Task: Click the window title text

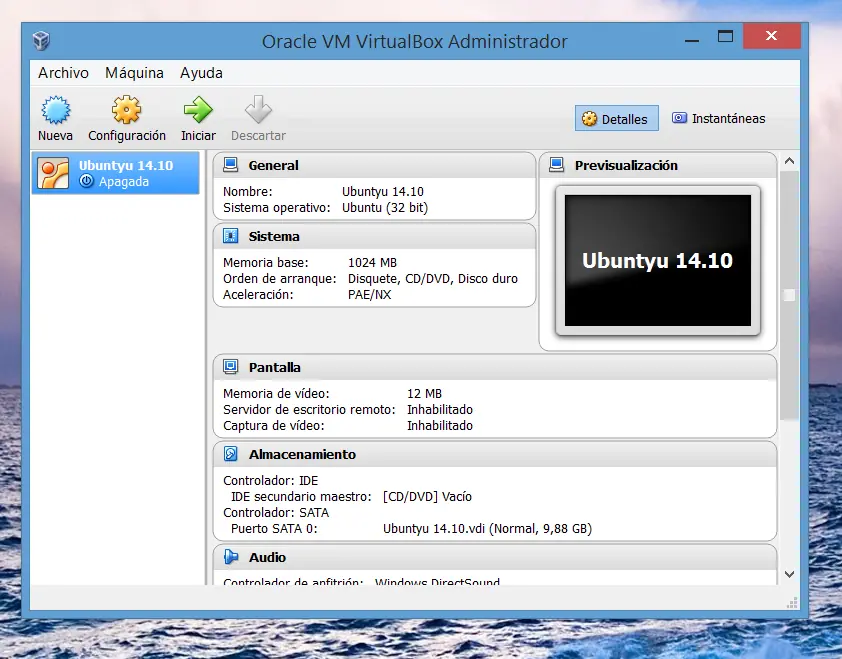Action: [415, 41]
